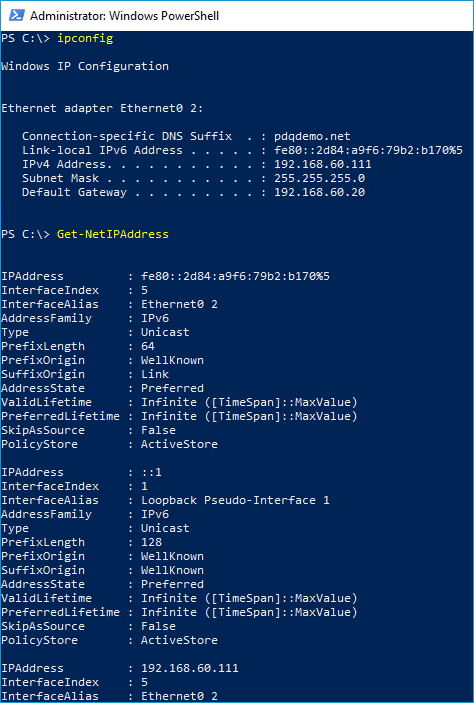Image resolution: width=474 pixels, height=703 pixels.
Task: Click the pdqdemo.net DNS suffix value
Action: point(312,136)
